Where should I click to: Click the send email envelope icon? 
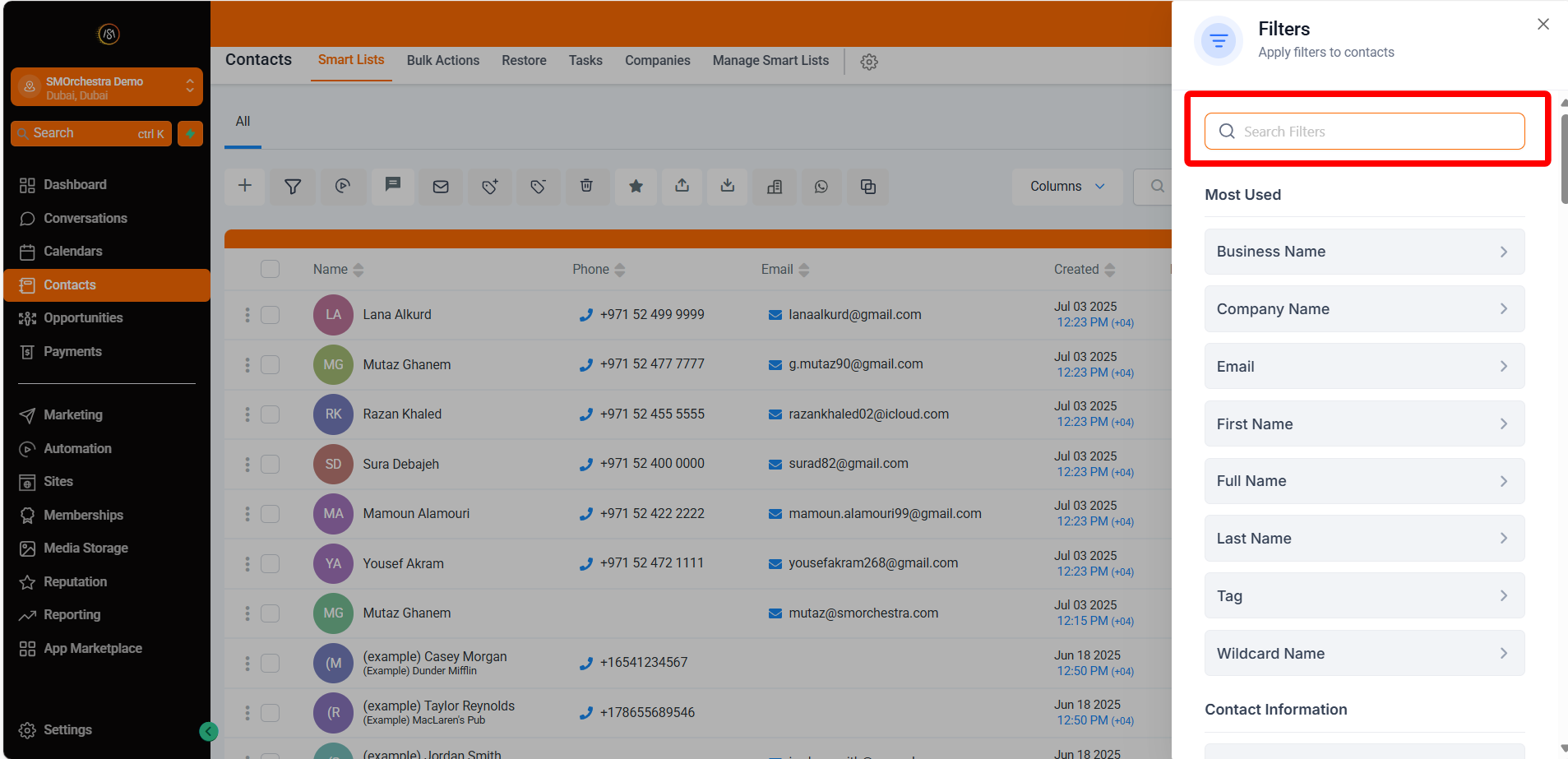tap(441, 186)
